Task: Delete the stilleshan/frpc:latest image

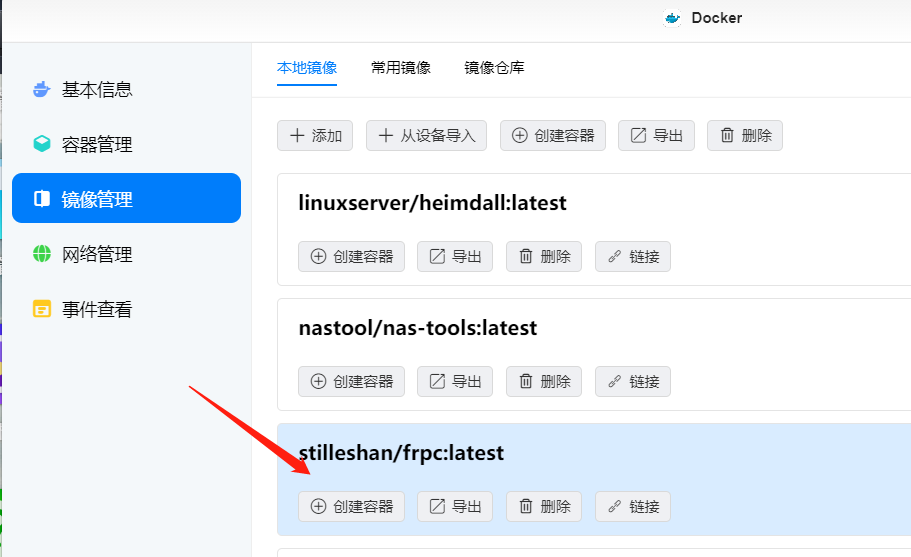Action: pyautogui.click(x=544, y=506)
